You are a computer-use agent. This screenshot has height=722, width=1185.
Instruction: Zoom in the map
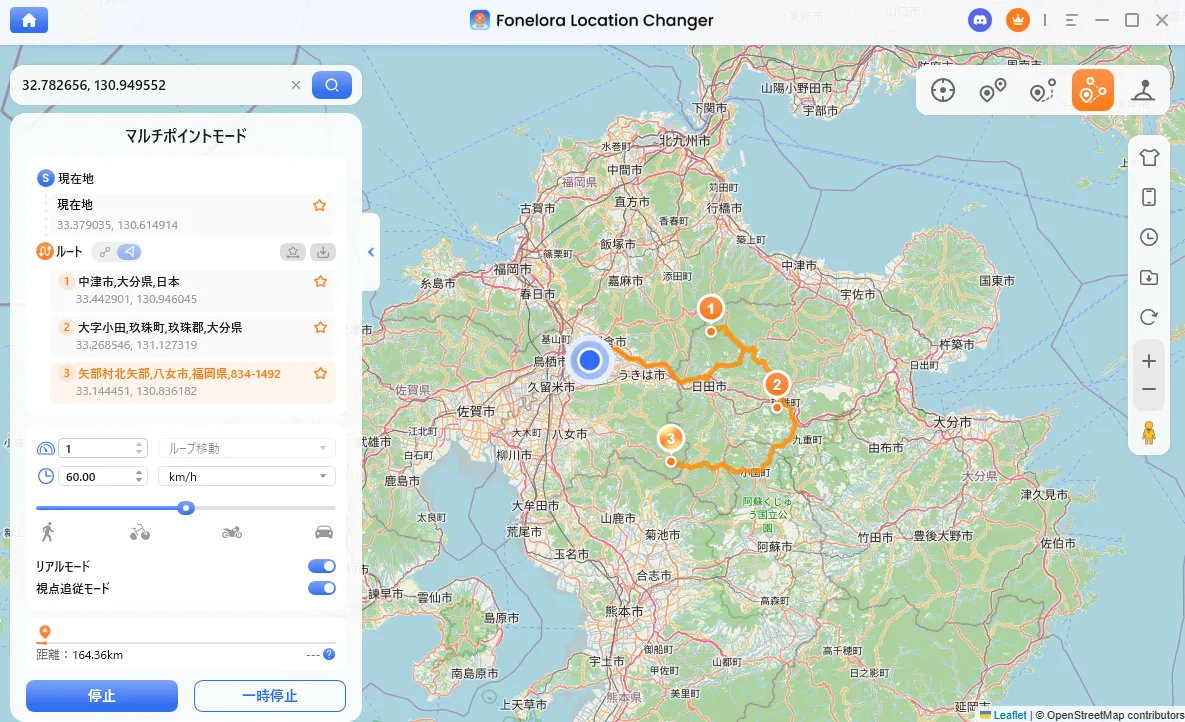[x=1149, y=361]
